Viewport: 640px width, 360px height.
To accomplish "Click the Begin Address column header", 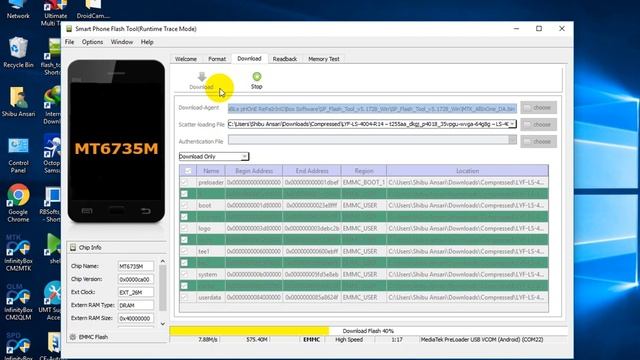I will click(x=254, y=171).
